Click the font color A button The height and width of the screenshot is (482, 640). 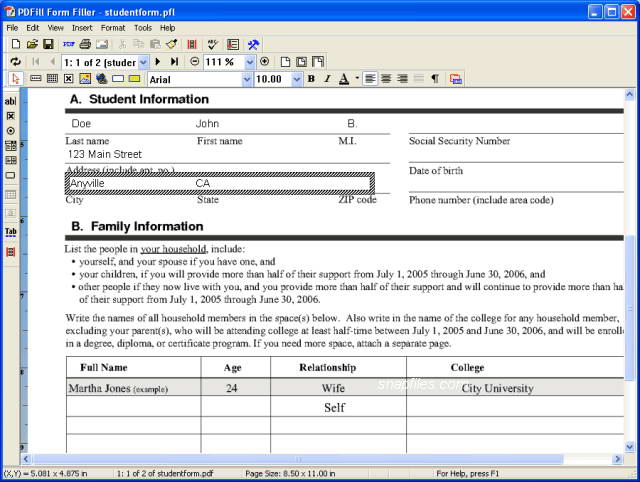point(343,79)
